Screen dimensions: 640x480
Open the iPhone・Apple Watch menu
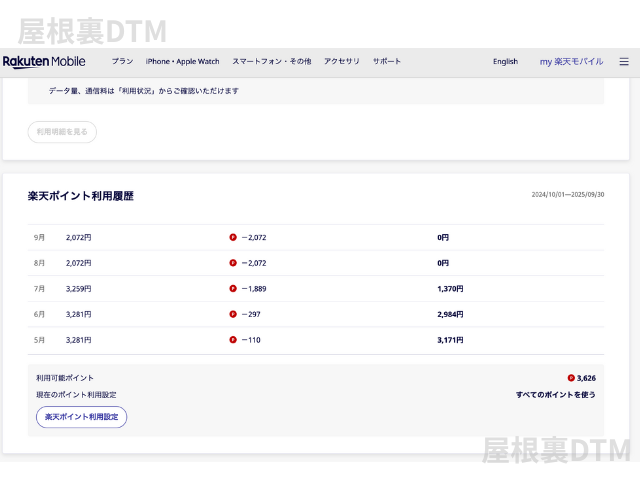pyautogui.click(x=182, y=62)
